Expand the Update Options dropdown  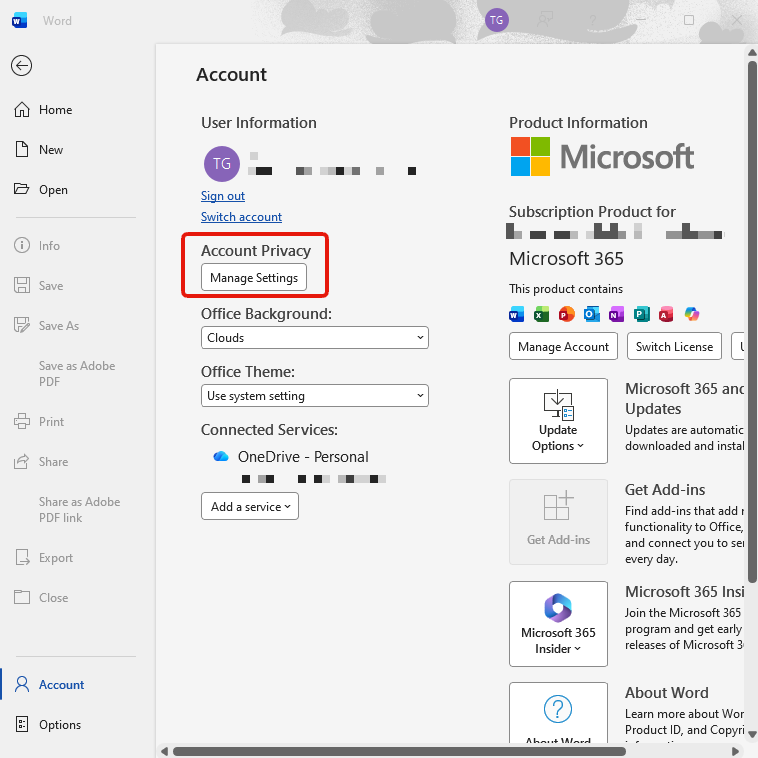tap(558, 421)
